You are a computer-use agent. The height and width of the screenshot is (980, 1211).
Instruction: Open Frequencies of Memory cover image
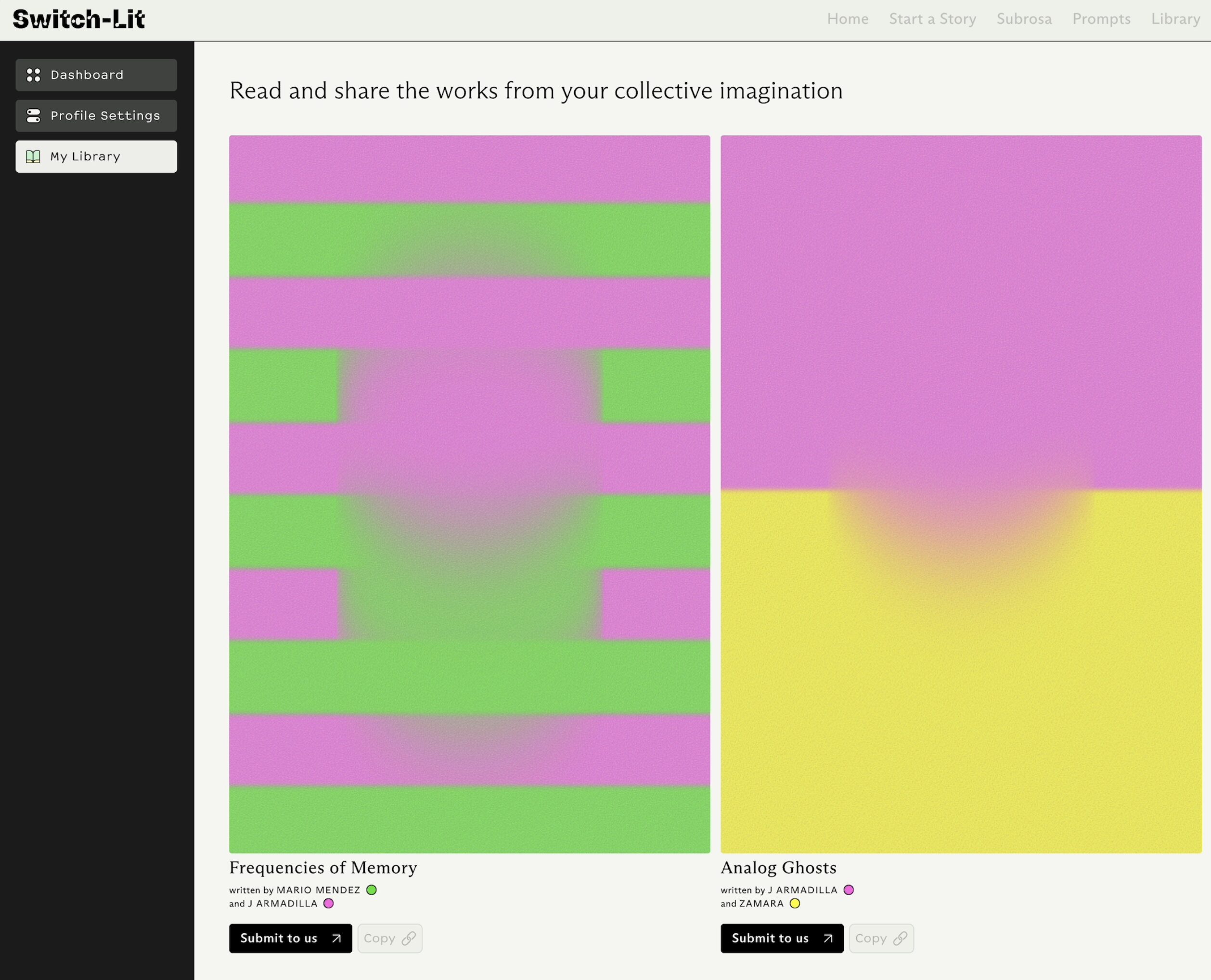[x=469, y=494]
